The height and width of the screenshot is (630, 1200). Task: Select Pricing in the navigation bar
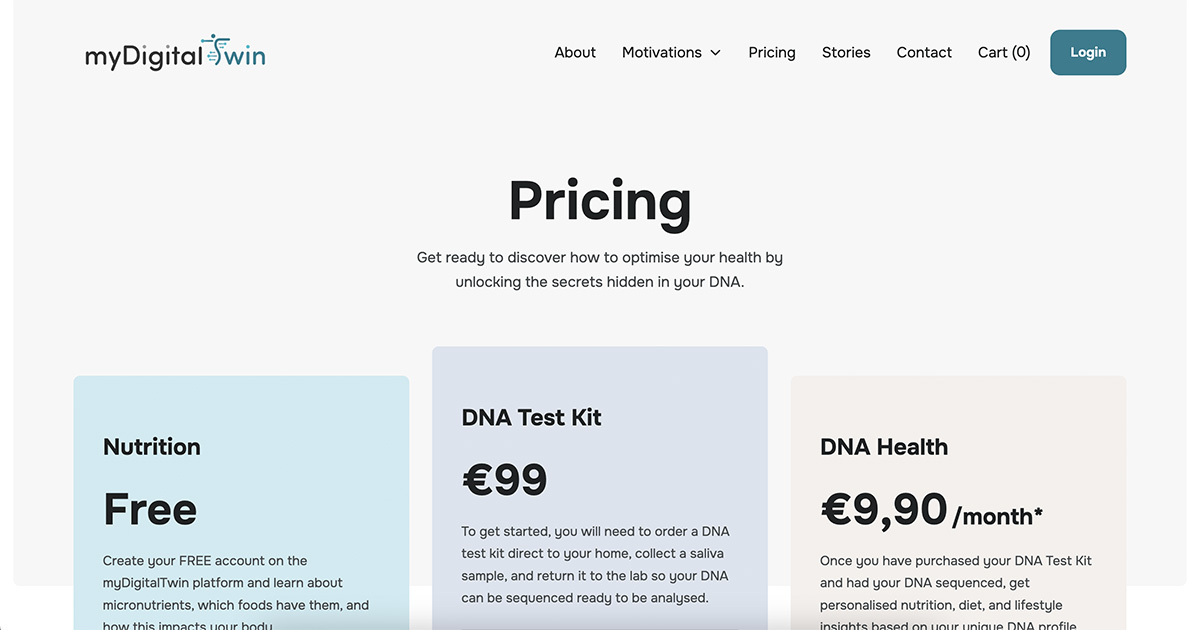point(771,52)
